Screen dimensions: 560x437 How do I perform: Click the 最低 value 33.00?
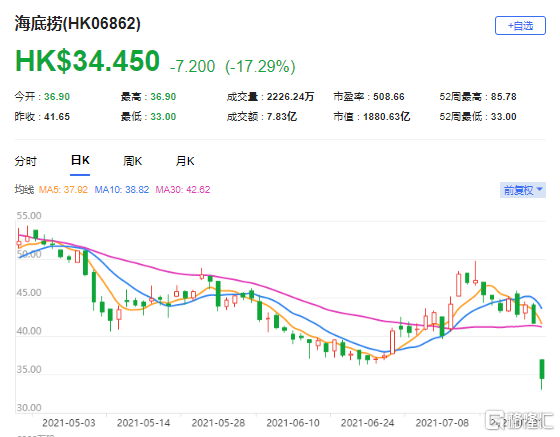(x=163, y=117)
